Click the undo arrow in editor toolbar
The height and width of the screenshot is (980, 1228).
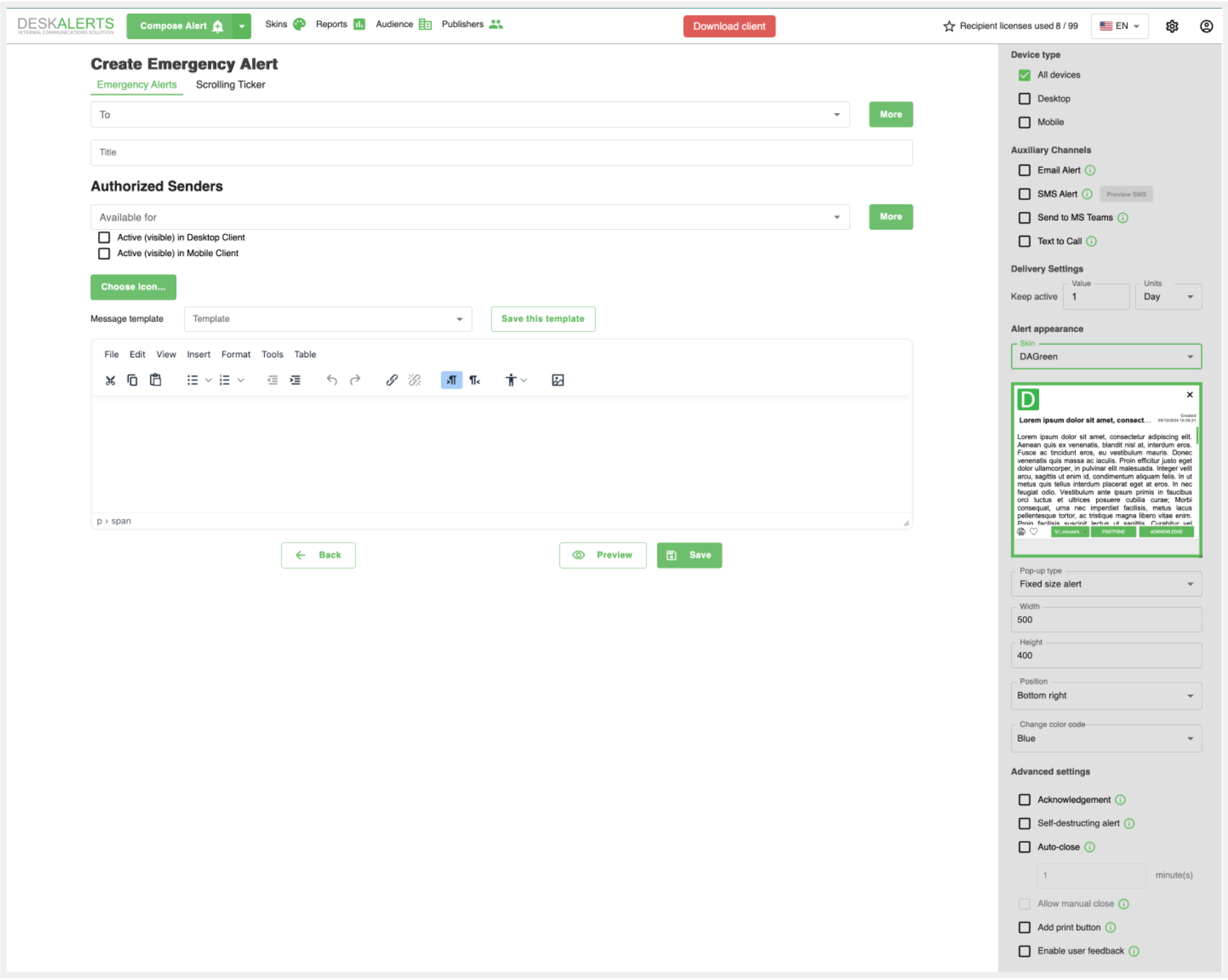tap(332, 380)
